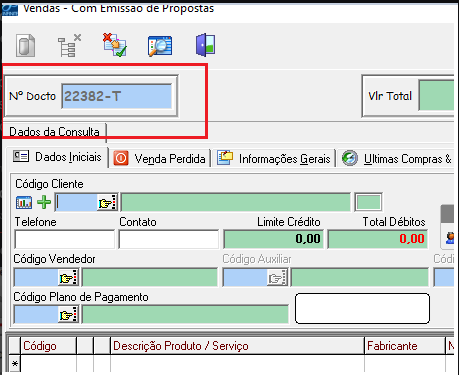Click the chart icon beside Código Cliente
The height and width of the screenshot is (375, 459).
pos(24,202)
